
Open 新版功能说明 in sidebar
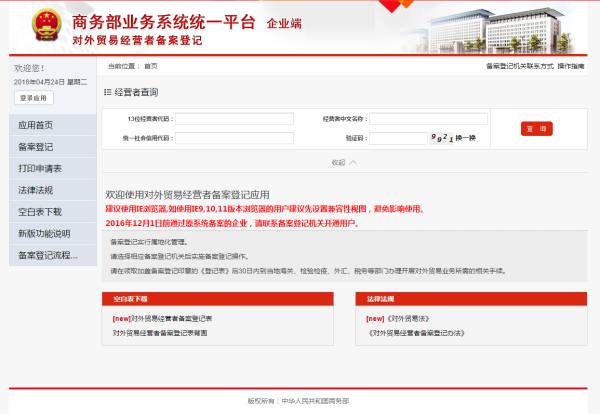(x=53, y=233)
